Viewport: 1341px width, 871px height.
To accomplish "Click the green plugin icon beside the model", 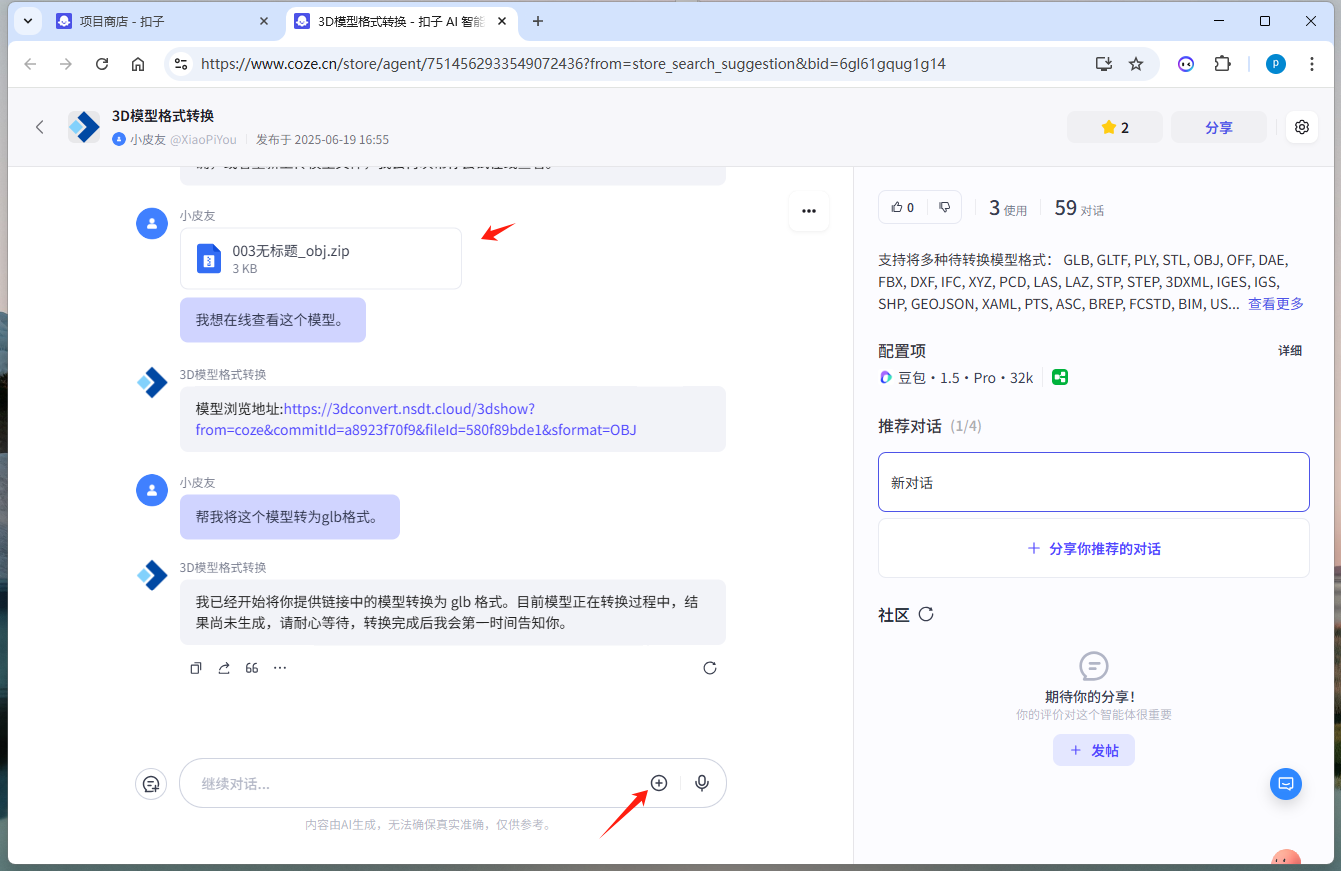I will [x=1060, y=377].
